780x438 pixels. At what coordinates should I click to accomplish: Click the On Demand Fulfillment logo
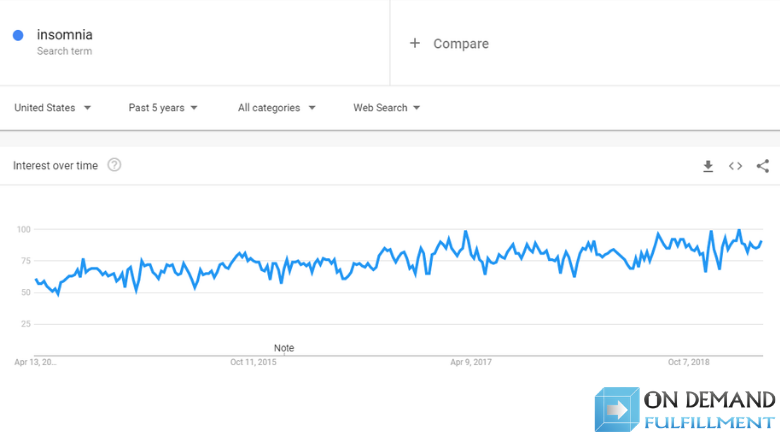[x=685, y=410]
